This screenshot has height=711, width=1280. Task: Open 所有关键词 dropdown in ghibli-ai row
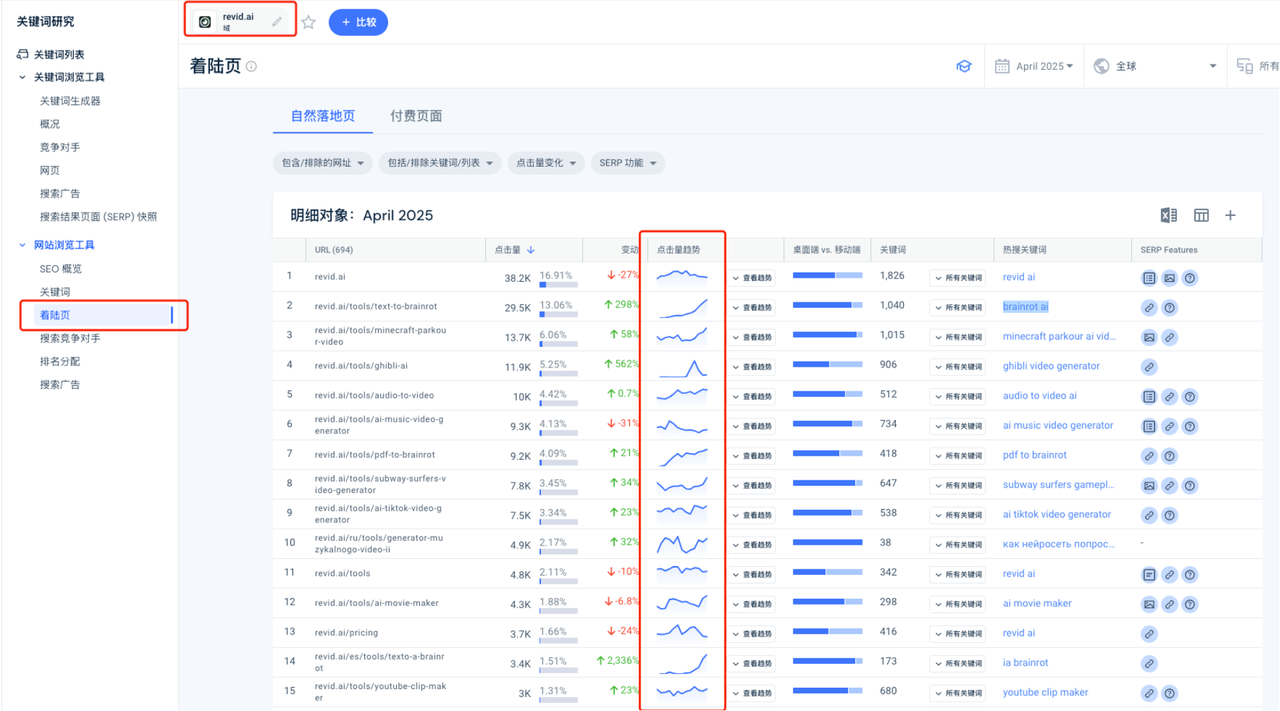coord(958,367)
